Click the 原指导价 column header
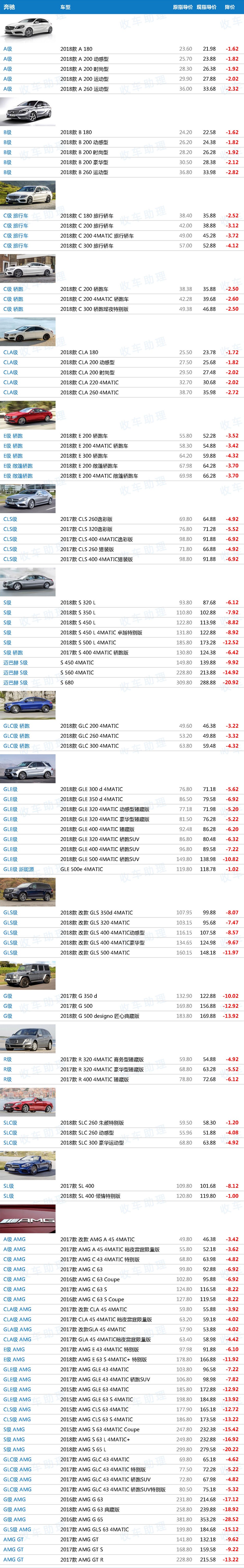 tap(182, 7)
